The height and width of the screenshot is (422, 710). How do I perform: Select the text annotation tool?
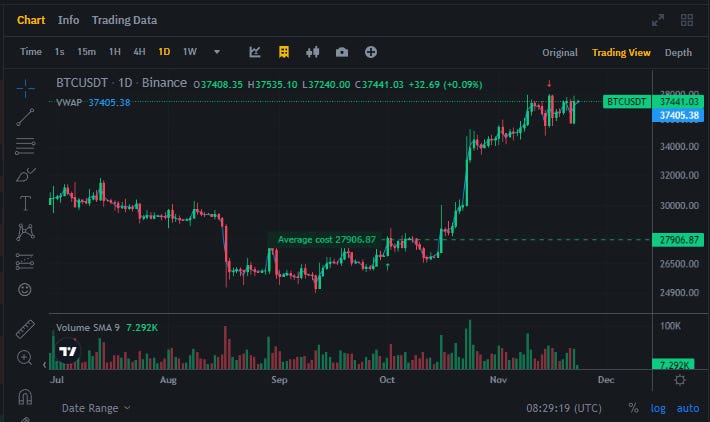(x=25, y=203)
